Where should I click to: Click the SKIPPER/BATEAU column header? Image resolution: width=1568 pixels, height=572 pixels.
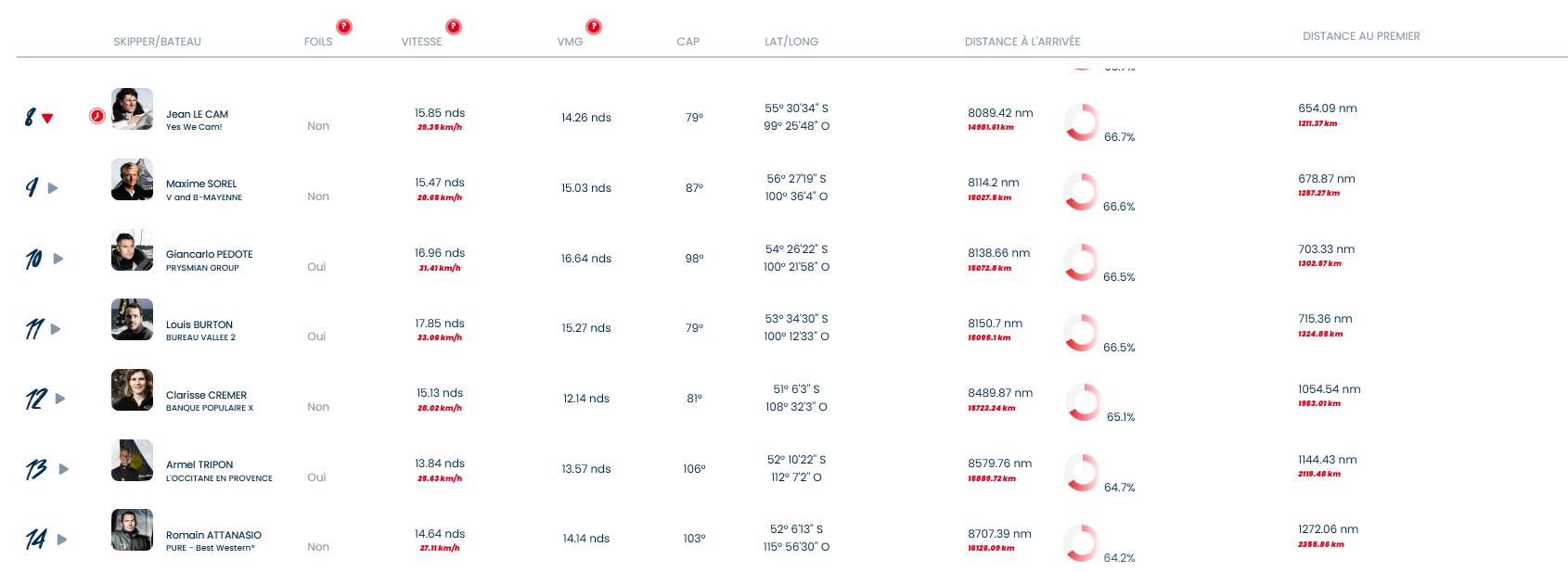point(157,42)
